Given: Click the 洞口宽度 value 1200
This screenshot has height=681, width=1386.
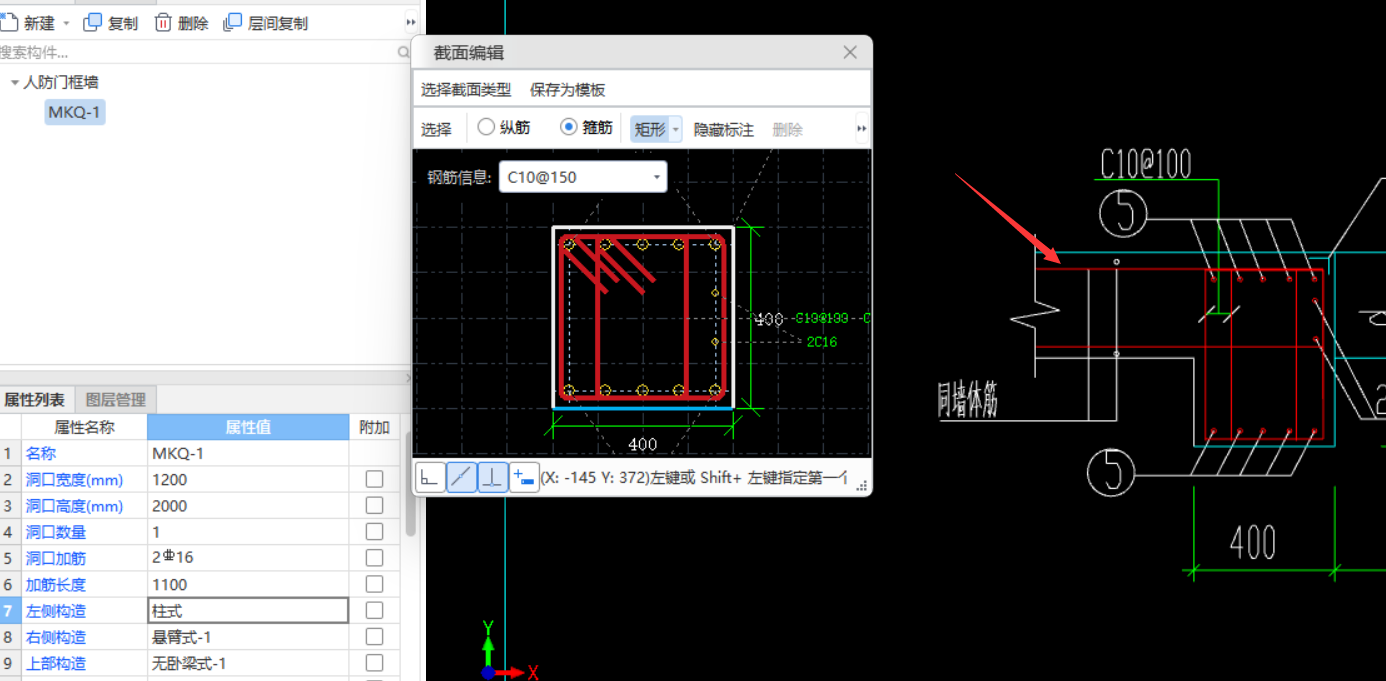Looking at the screenshot, I should (248, 479).
